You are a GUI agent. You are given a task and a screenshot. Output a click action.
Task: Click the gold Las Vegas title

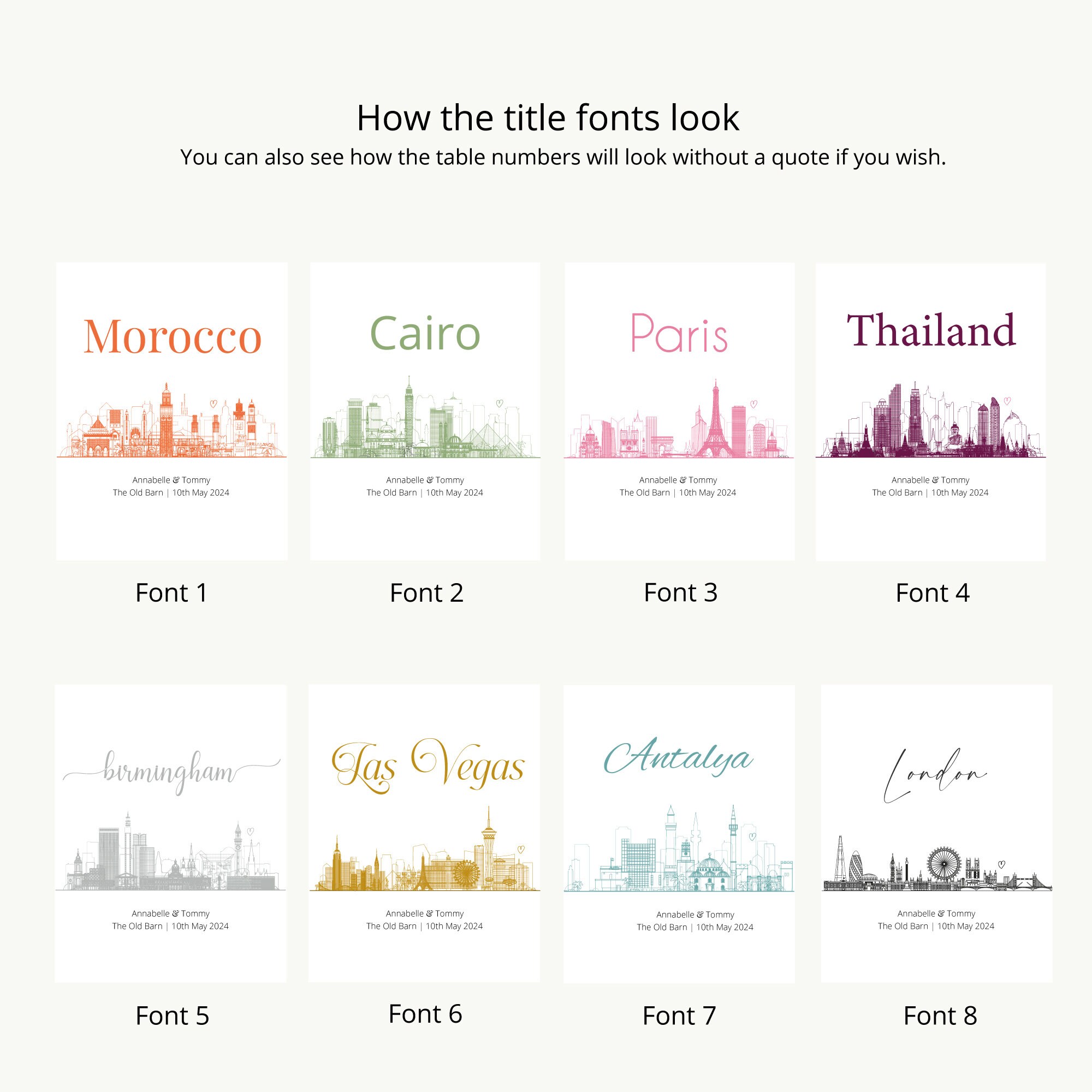pos(428,765)
